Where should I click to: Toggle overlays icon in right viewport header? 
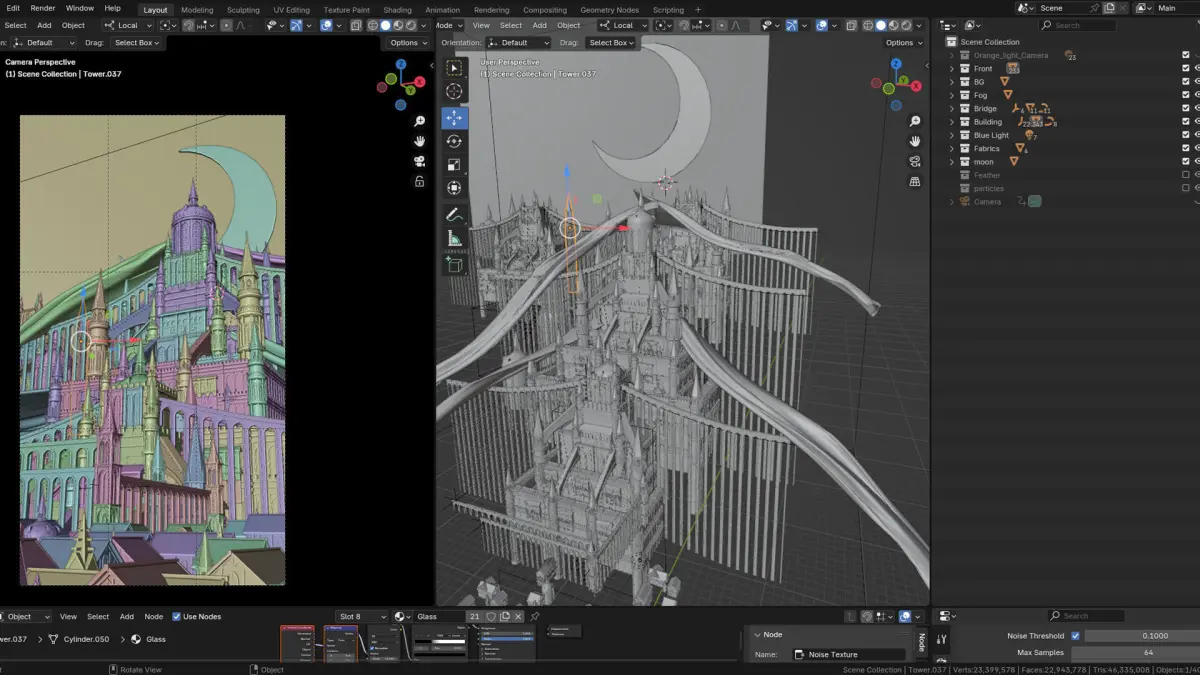pos(822,25)
